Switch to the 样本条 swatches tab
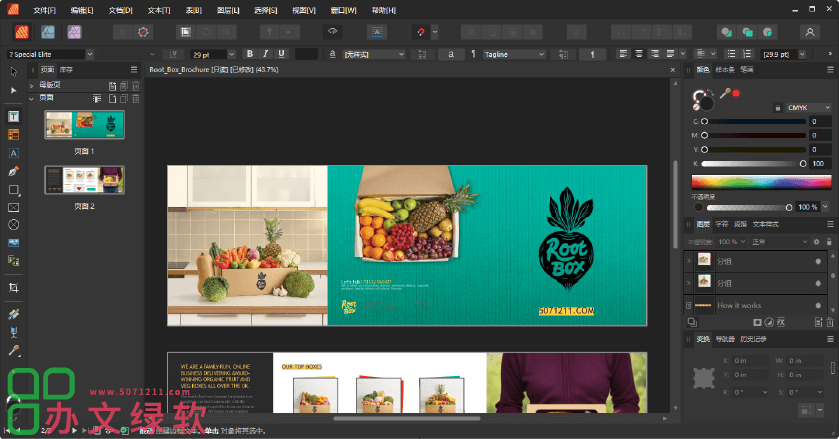The image size is (839, 439). point(725,70)
